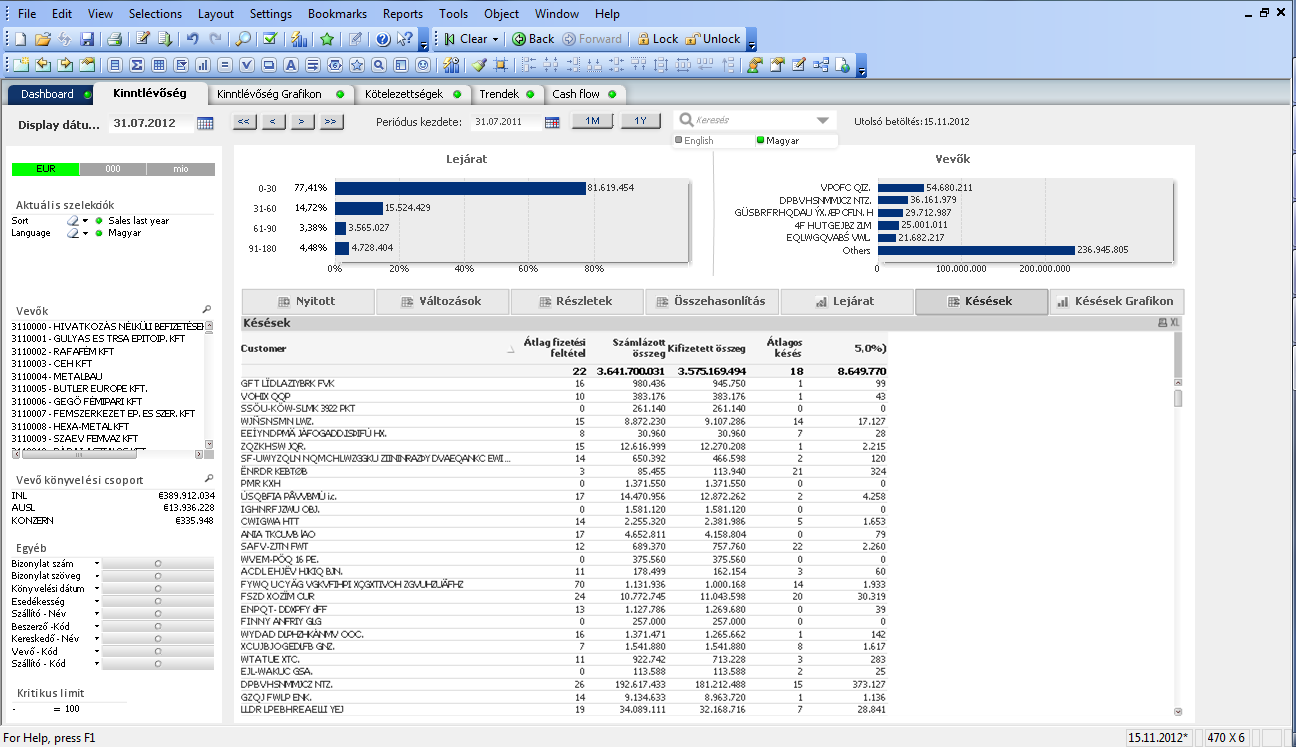
Task: Select the EUR currency toggle
Action: 45,169
